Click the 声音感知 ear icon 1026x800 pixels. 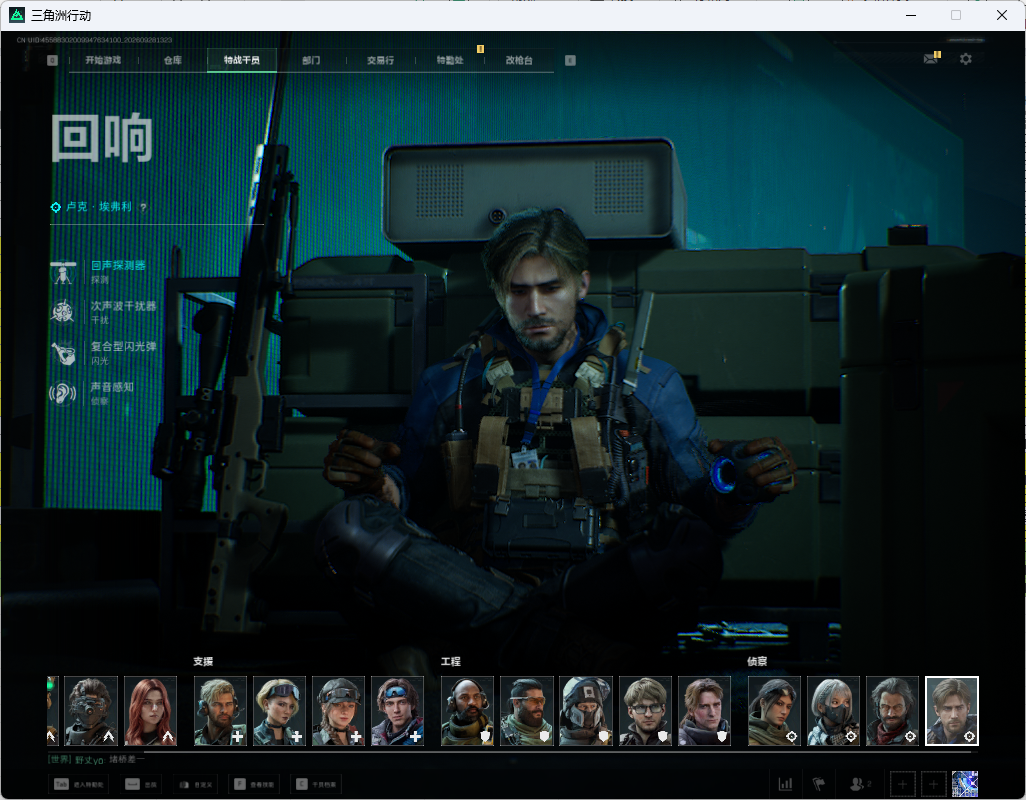[x=63, y=393]
